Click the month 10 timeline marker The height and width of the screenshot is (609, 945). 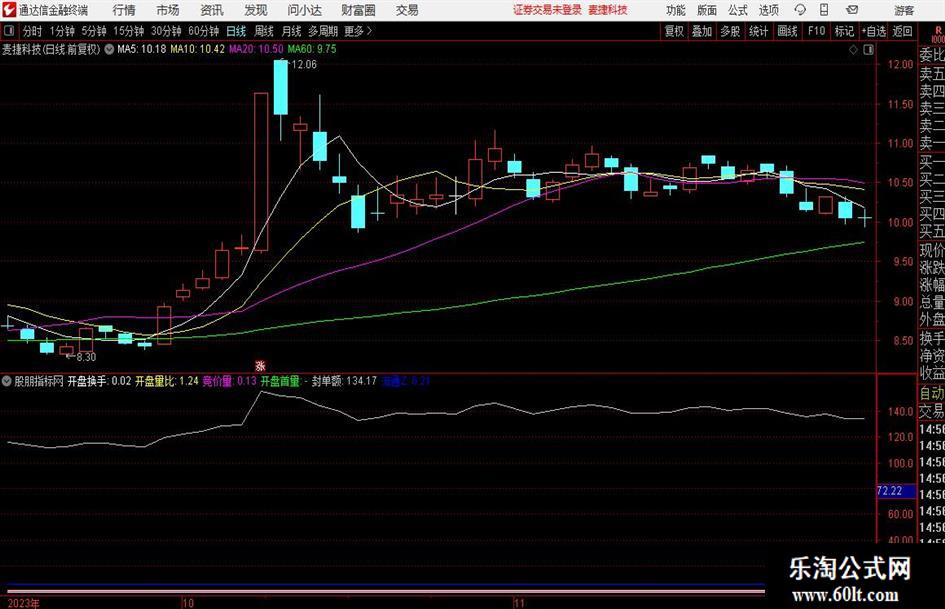(187, 604)
